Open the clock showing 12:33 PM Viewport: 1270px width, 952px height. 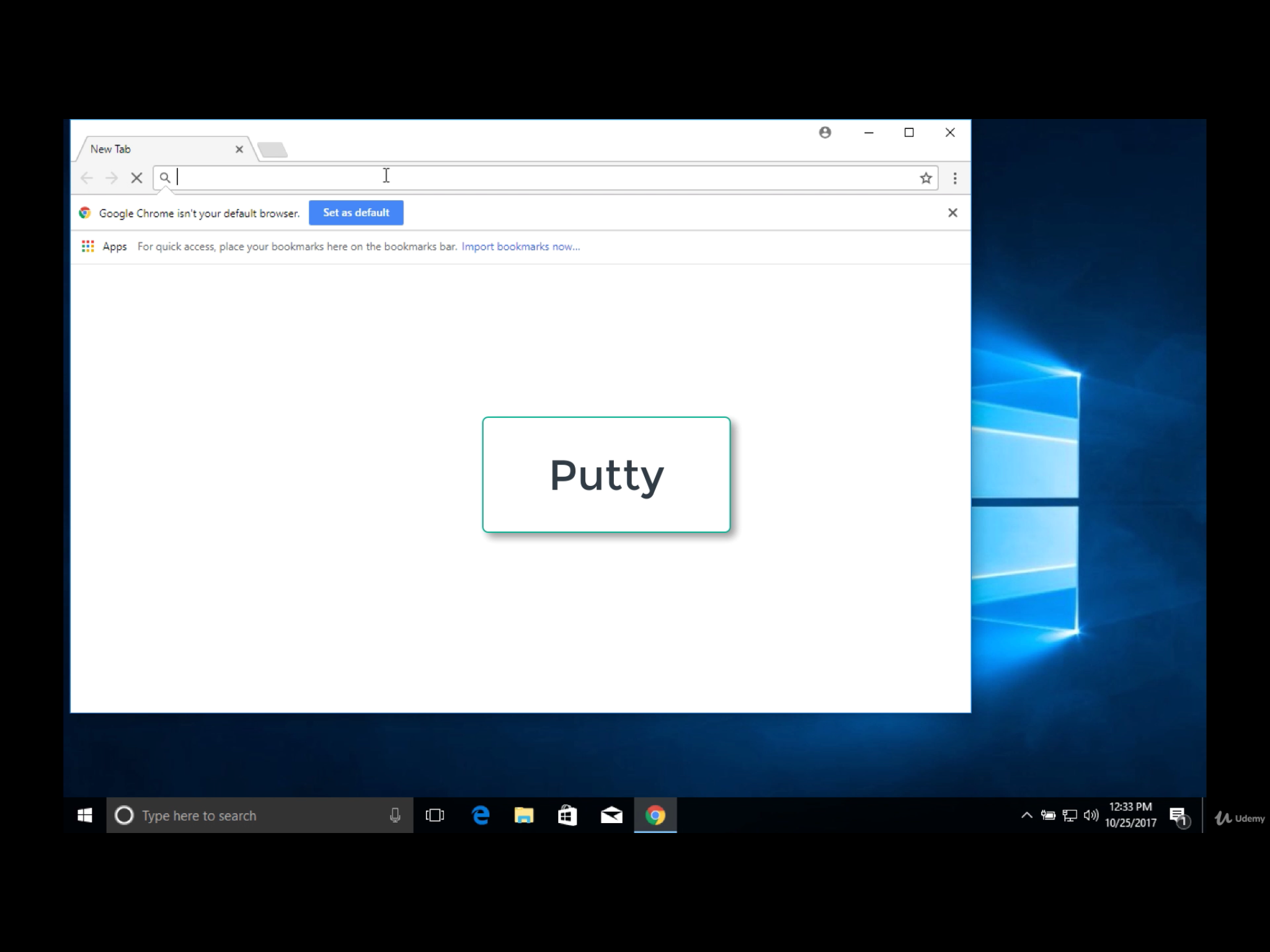pyautogui.click(x=1130, y=815)
